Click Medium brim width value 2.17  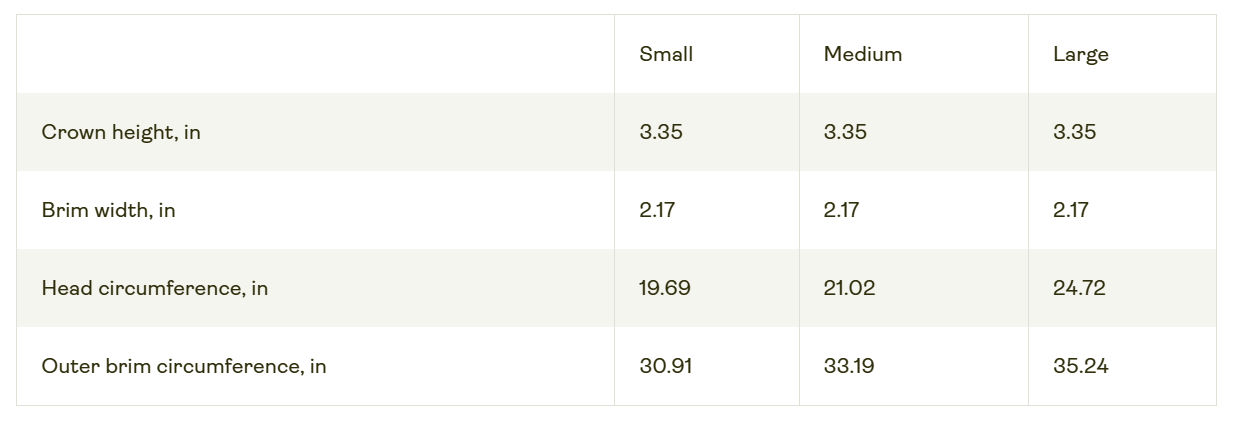click(x=841, y=210)
